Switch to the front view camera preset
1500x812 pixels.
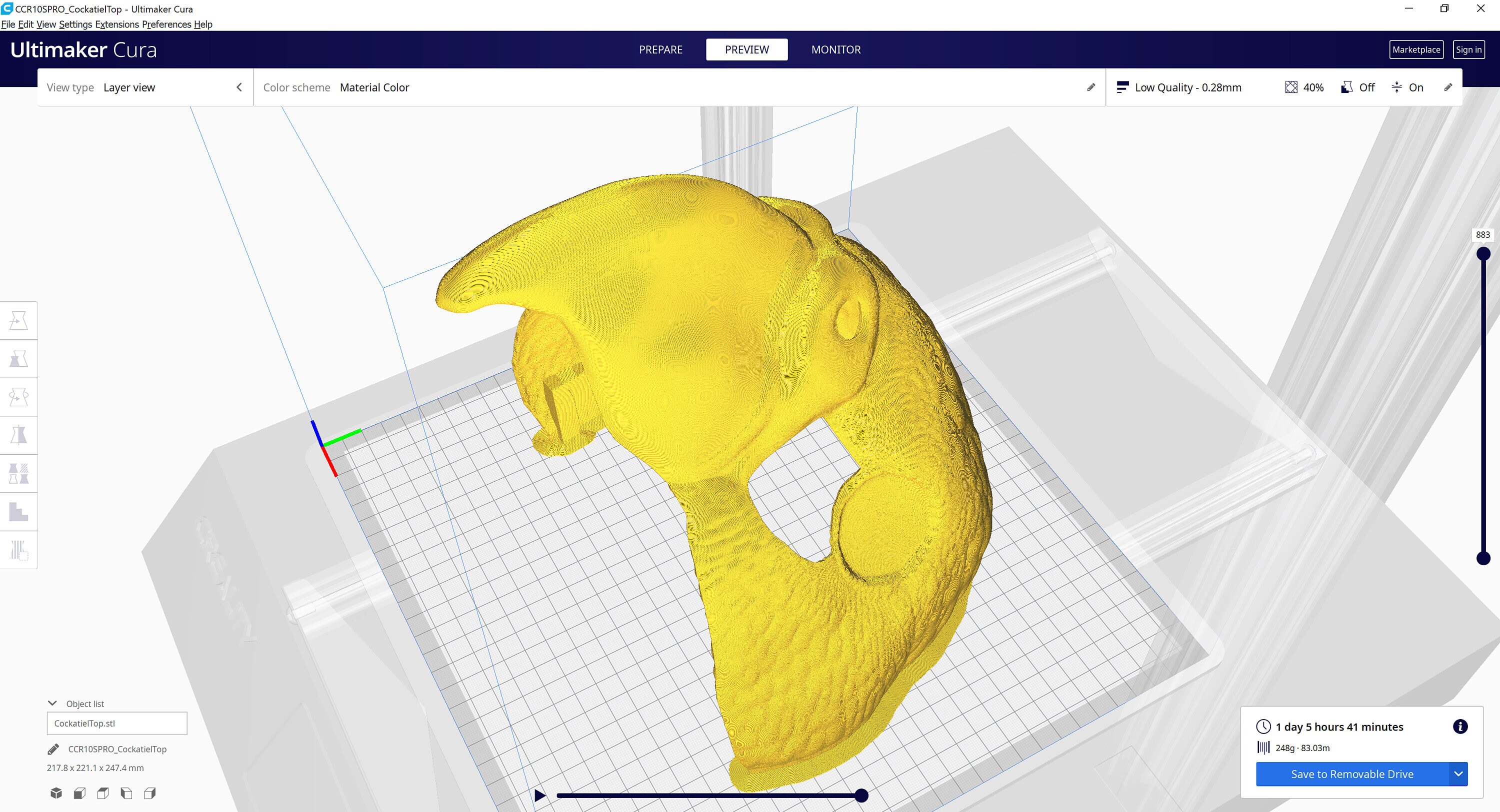(79, 793)
